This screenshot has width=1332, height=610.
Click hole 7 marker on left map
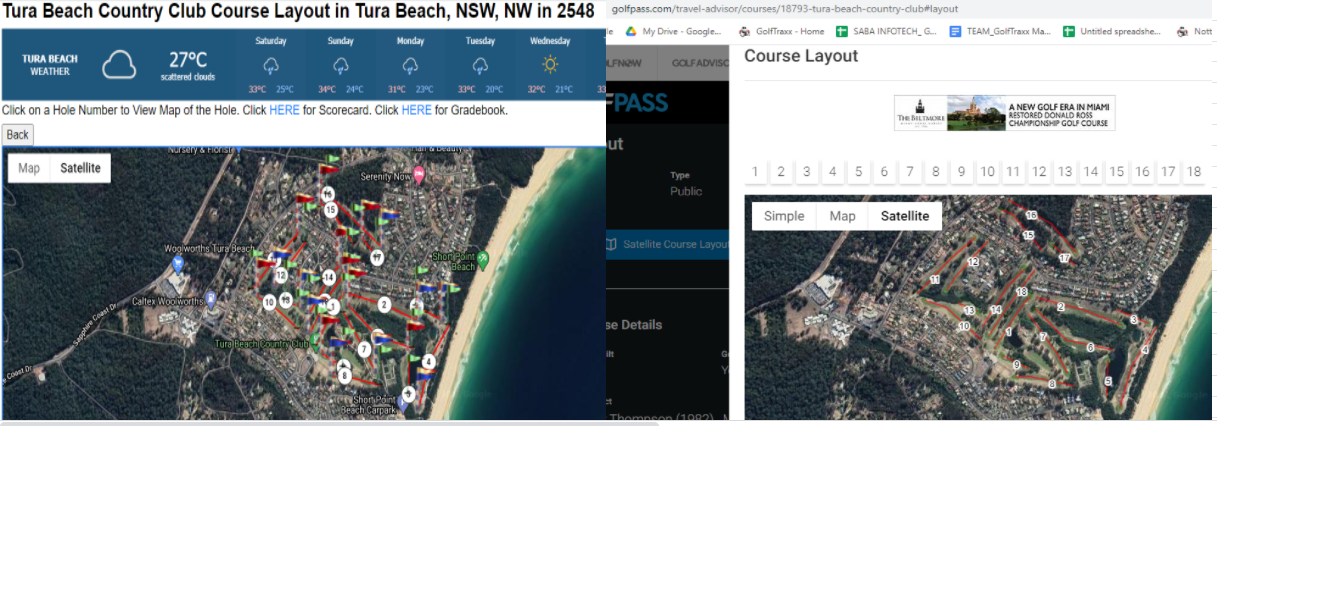point(364,349)
